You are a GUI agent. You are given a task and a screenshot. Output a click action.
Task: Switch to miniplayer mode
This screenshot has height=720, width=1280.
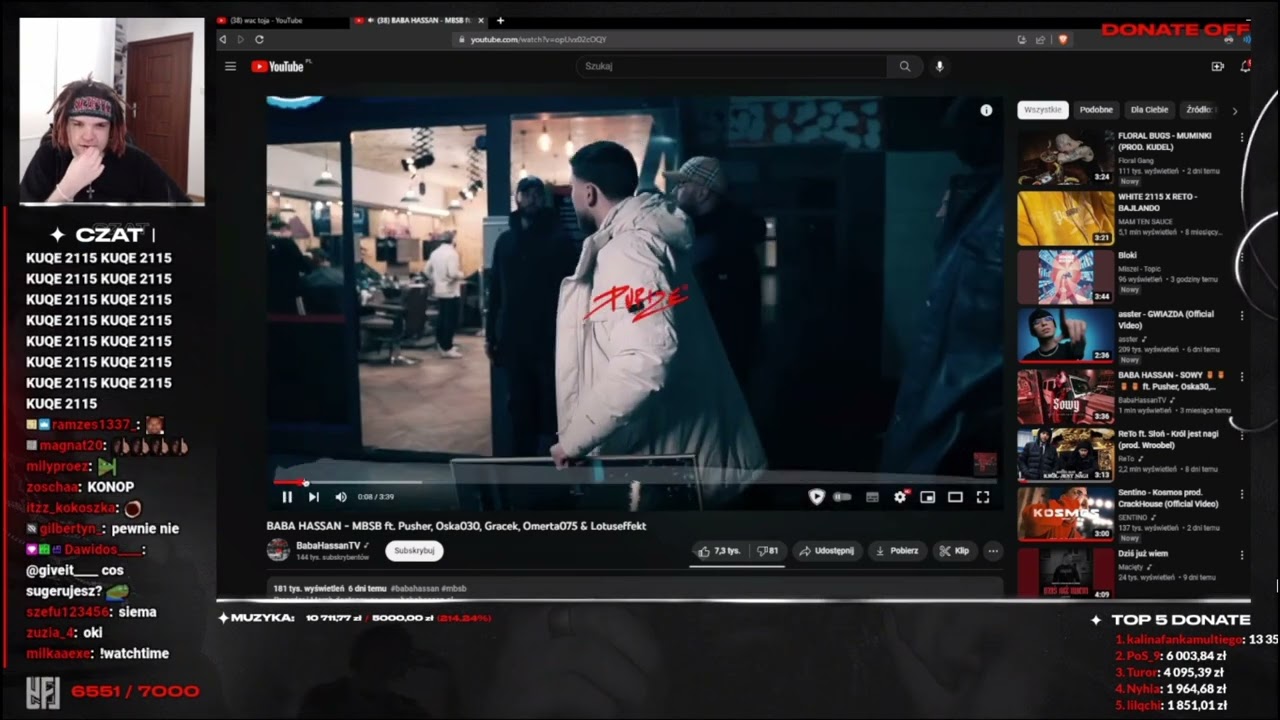[x=928, y=497]
